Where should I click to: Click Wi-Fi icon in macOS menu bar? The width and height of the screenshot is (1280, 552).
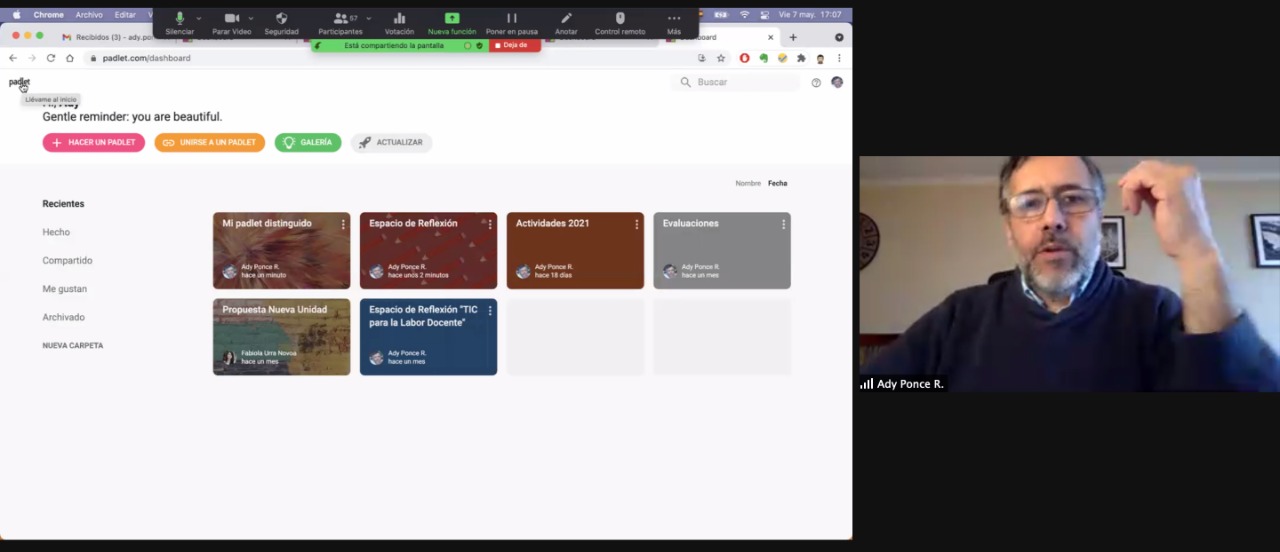pyautogui.click(x=744, y=15)
